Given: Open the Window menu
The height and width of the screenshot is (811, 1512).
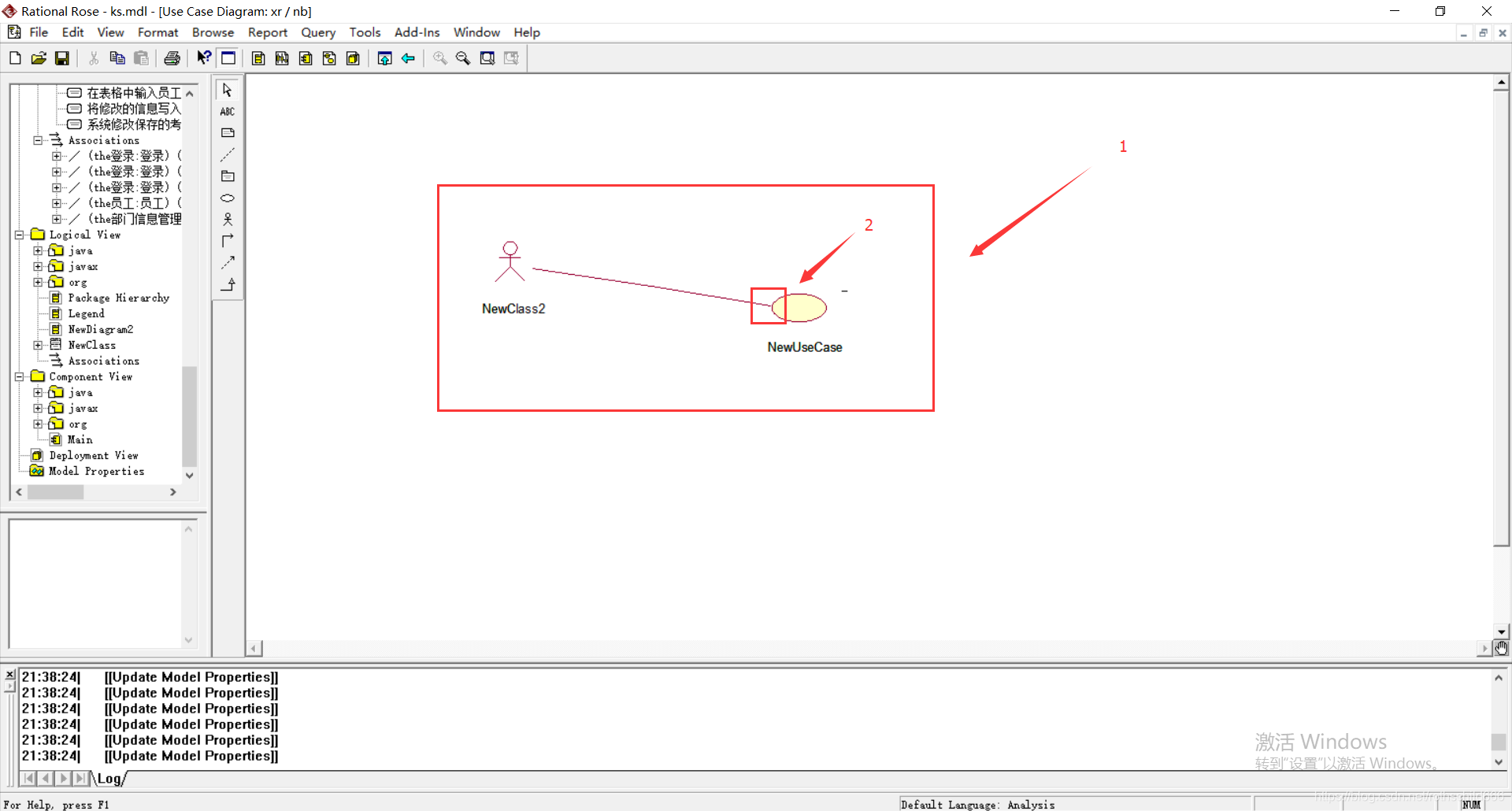Looking at the screenshot, I should tap(476, 32).
